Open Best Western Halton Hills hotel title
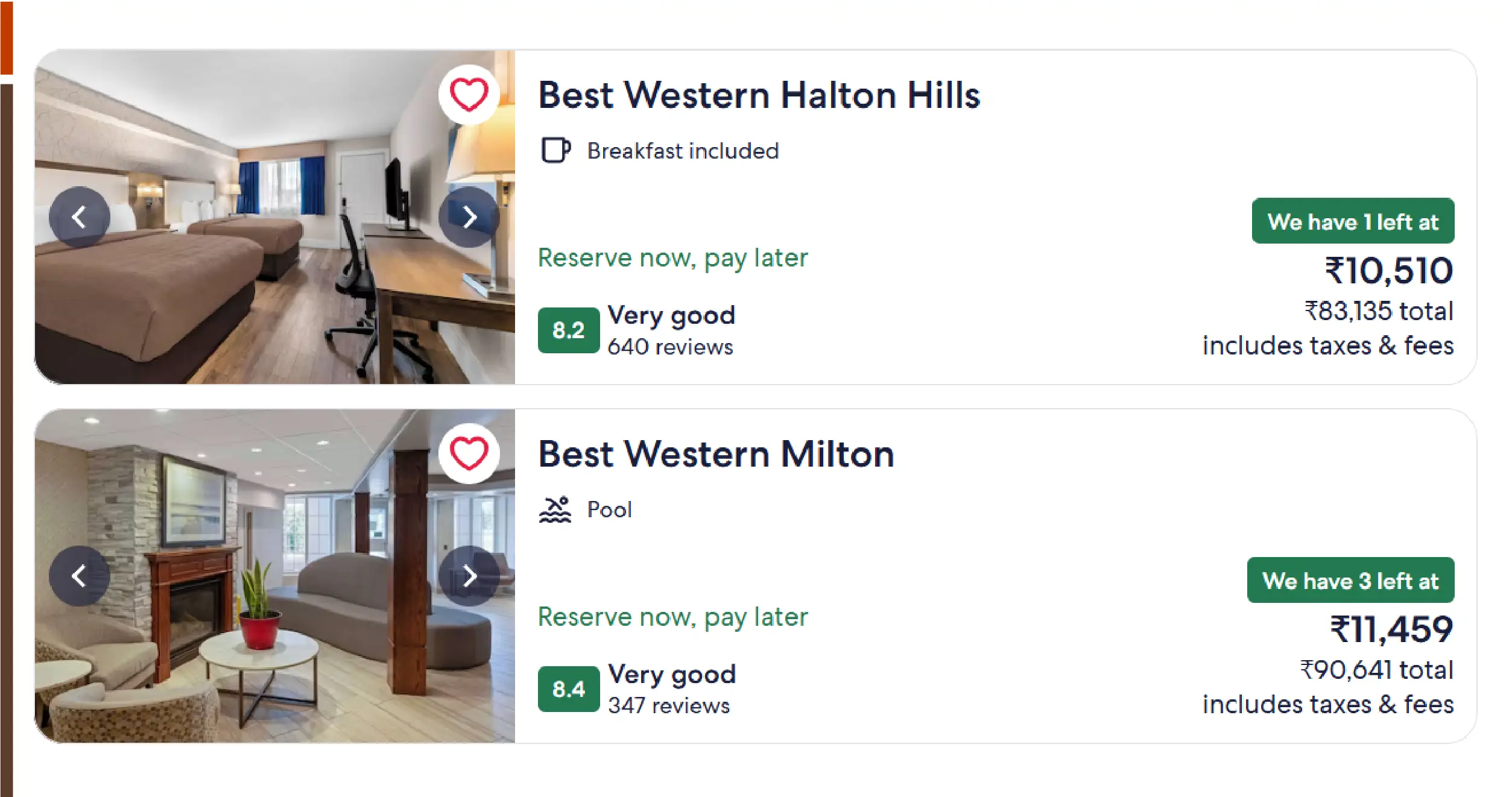 (x=759, y=95)
